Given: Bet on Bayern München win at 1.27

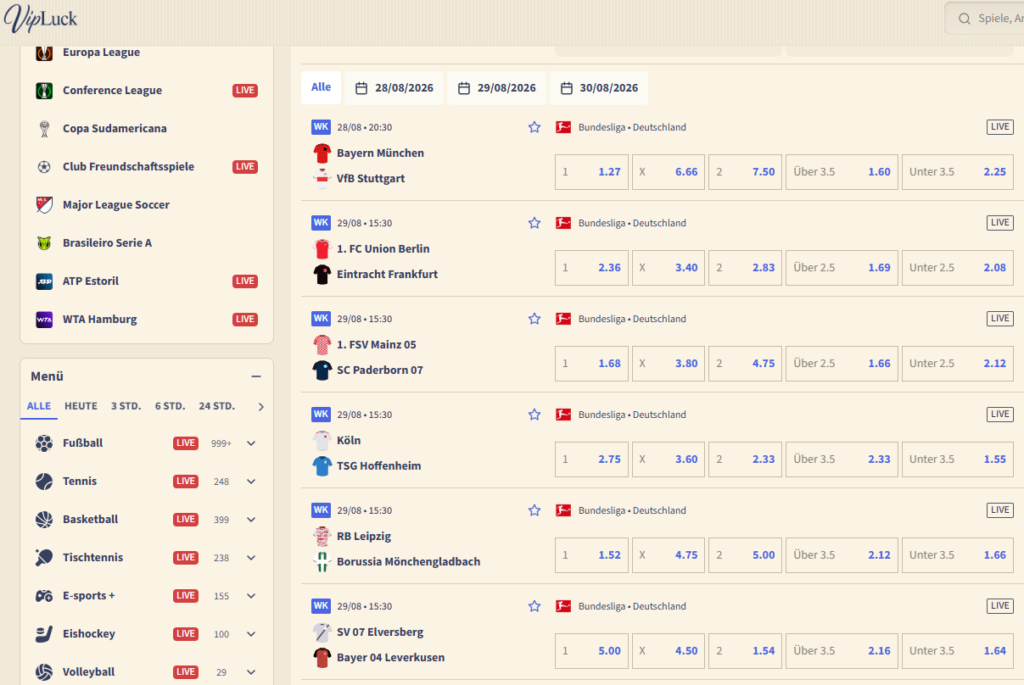Looking at the screenshot, I should coord(592,172).
